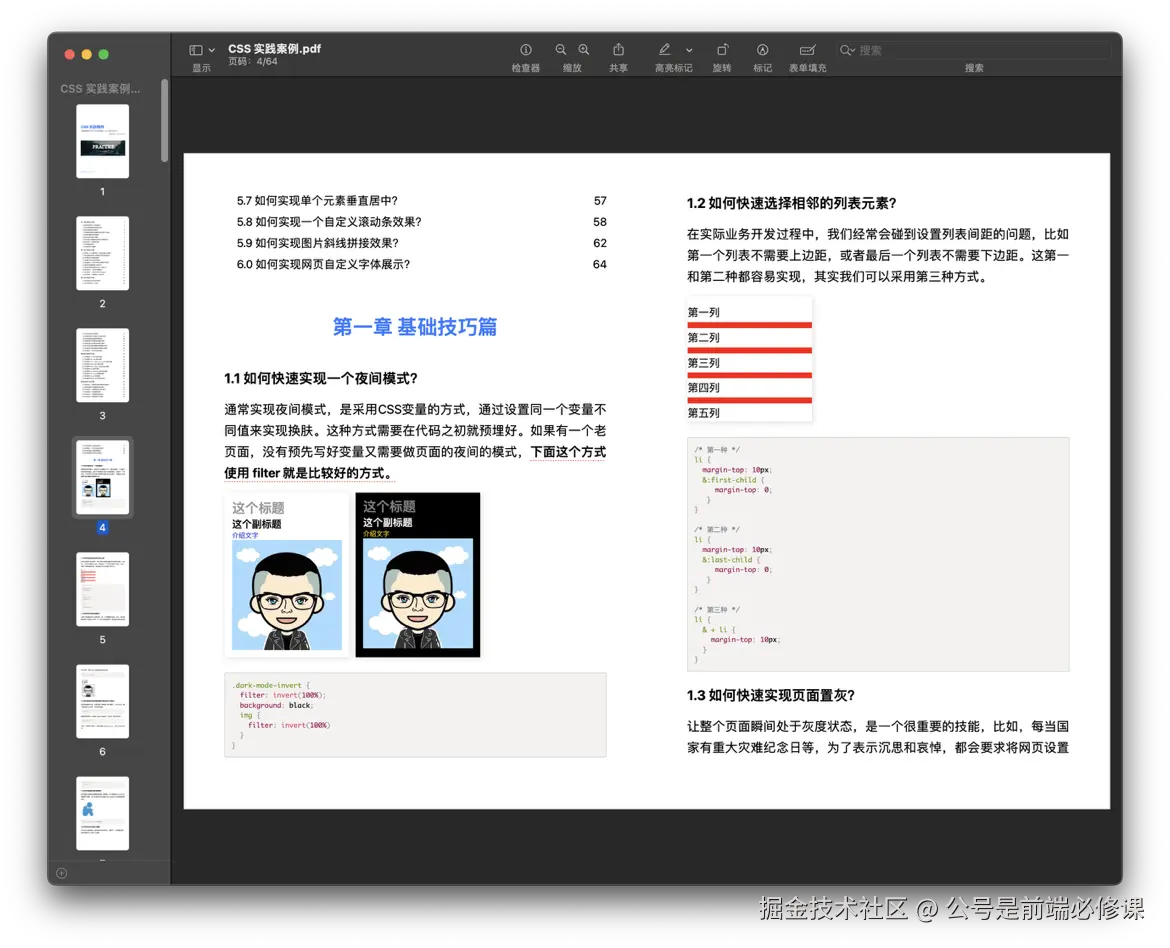This screenshot has height=948, width=1170.
Task: Open the 标记 markup toolbar
Action: click(x=762, y=49)
